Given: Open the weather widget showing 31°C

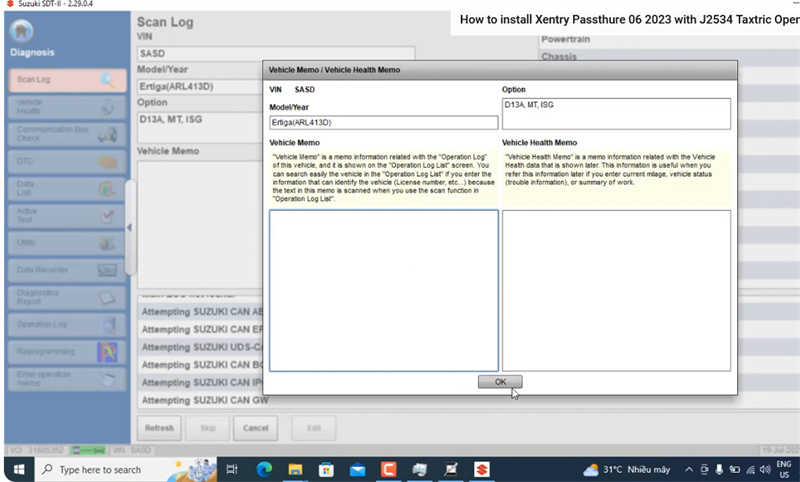Looking at the screenshot, I should click(x=627, y=469).
